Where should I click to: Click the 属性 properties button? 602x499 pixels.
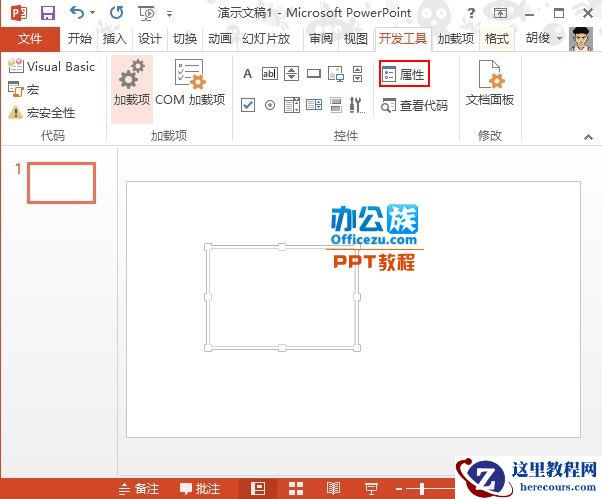click(404, 73)
